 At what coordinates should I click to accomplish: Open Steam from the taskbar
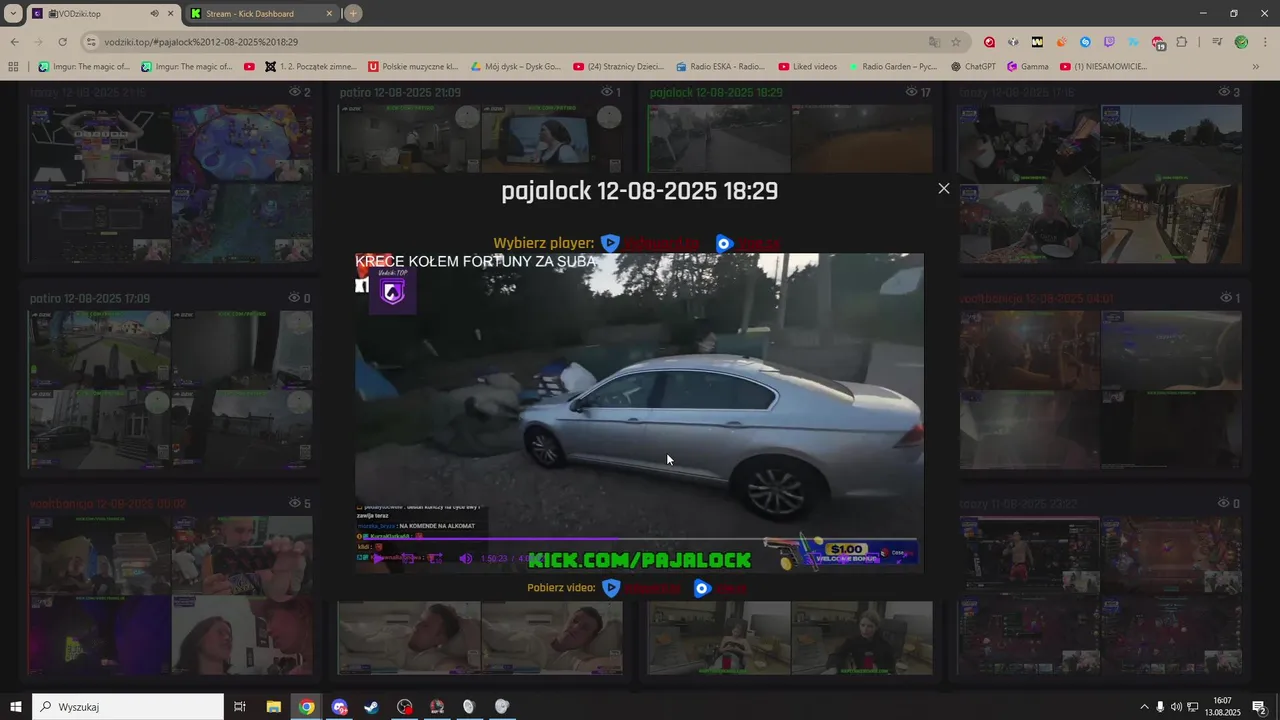click(x=371, y=706)
